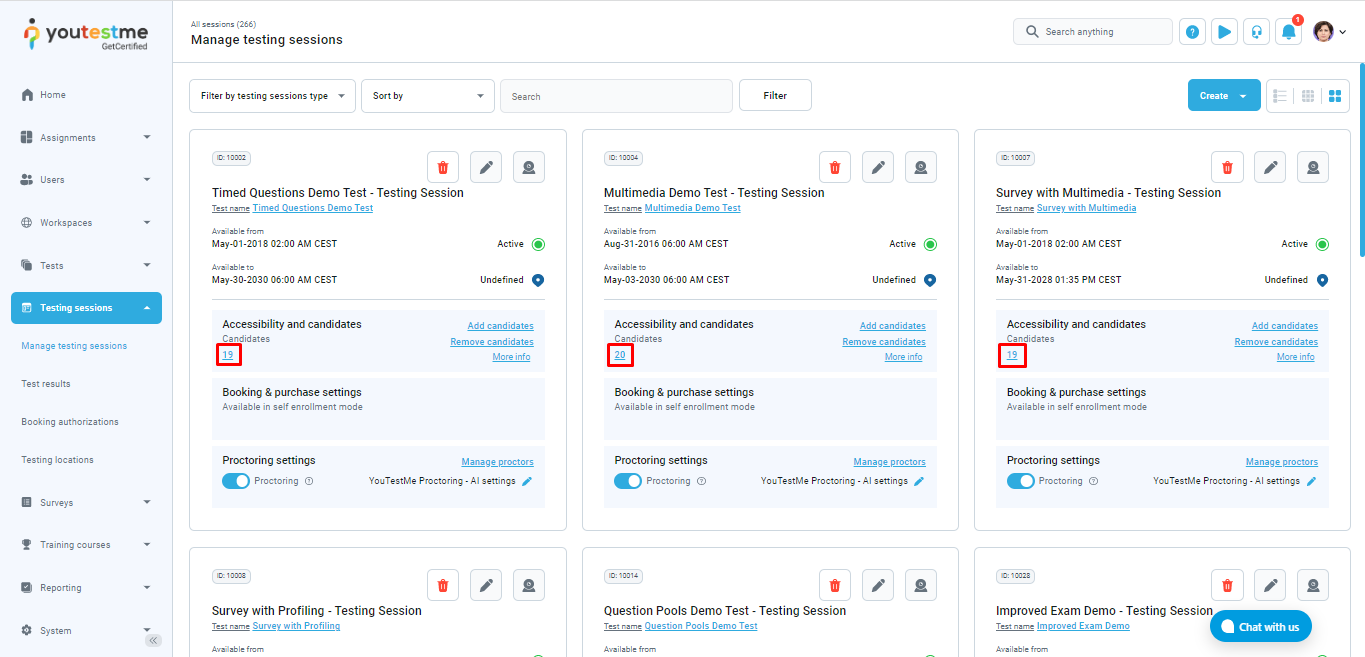This screenshot has width=1365, height=657.
Task: Open Test results in sidebar
Action: coord(46,384)
